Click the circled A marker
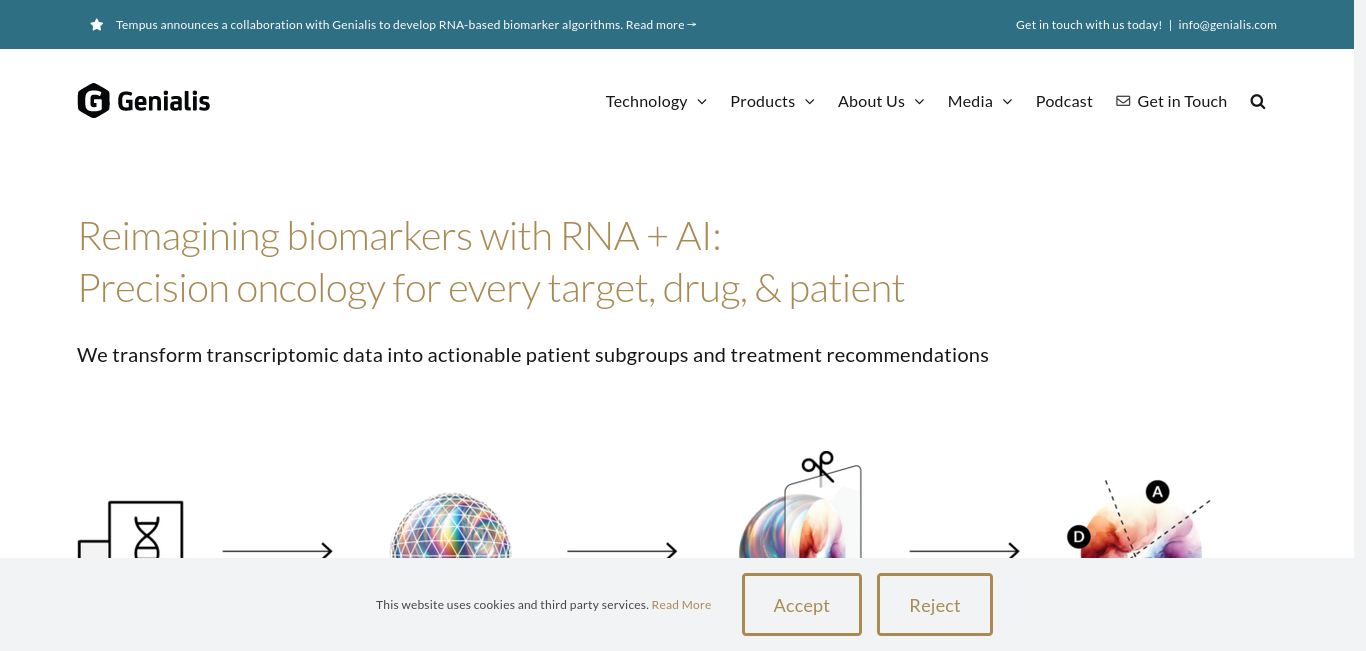The width and height of the screenshot is (1366, 651). [x=1157, y=491]
